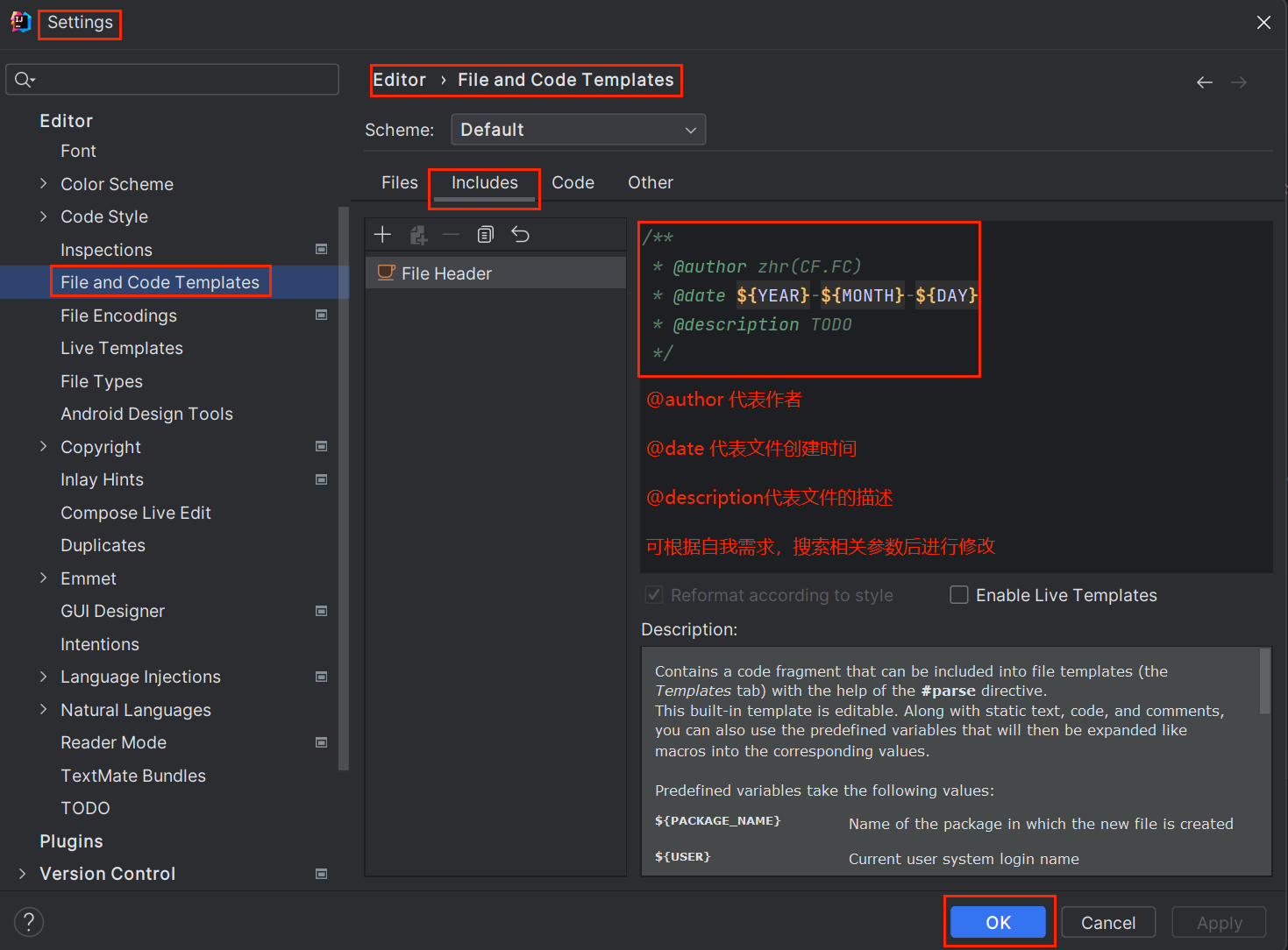Switch to the Other tab

pos(651,182)
